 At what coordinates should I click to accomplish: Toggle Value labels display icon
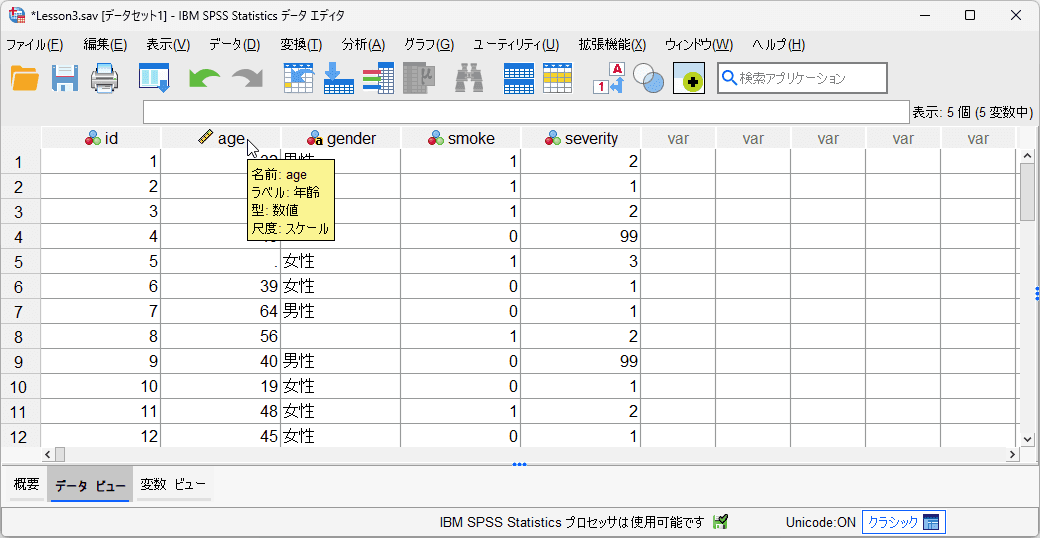[609, 78]
